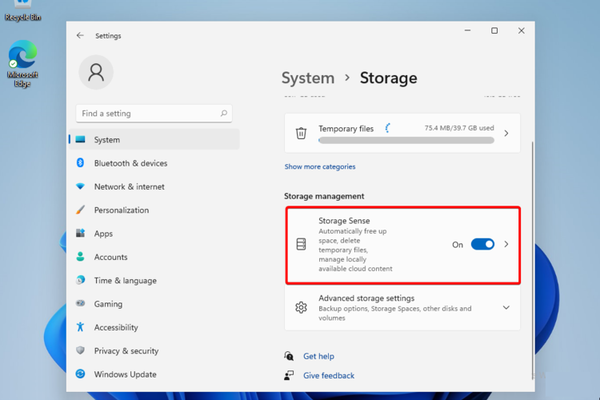Turn off the Storage Sense toggle
The height and width of the screenshot is (400, 600).
click(x=483, y=244)
